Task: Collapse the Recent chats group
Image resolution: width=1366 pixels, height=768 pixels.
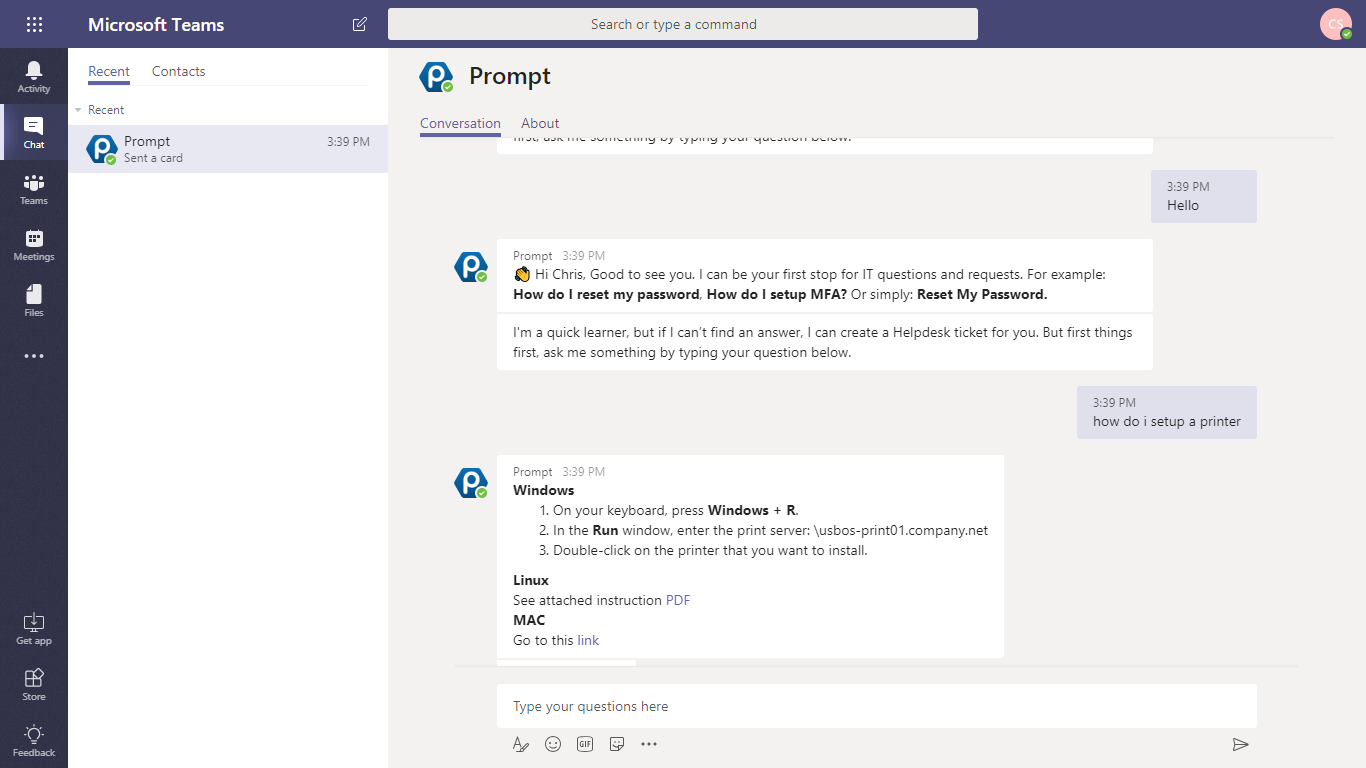Action: [x=79, y=110]
